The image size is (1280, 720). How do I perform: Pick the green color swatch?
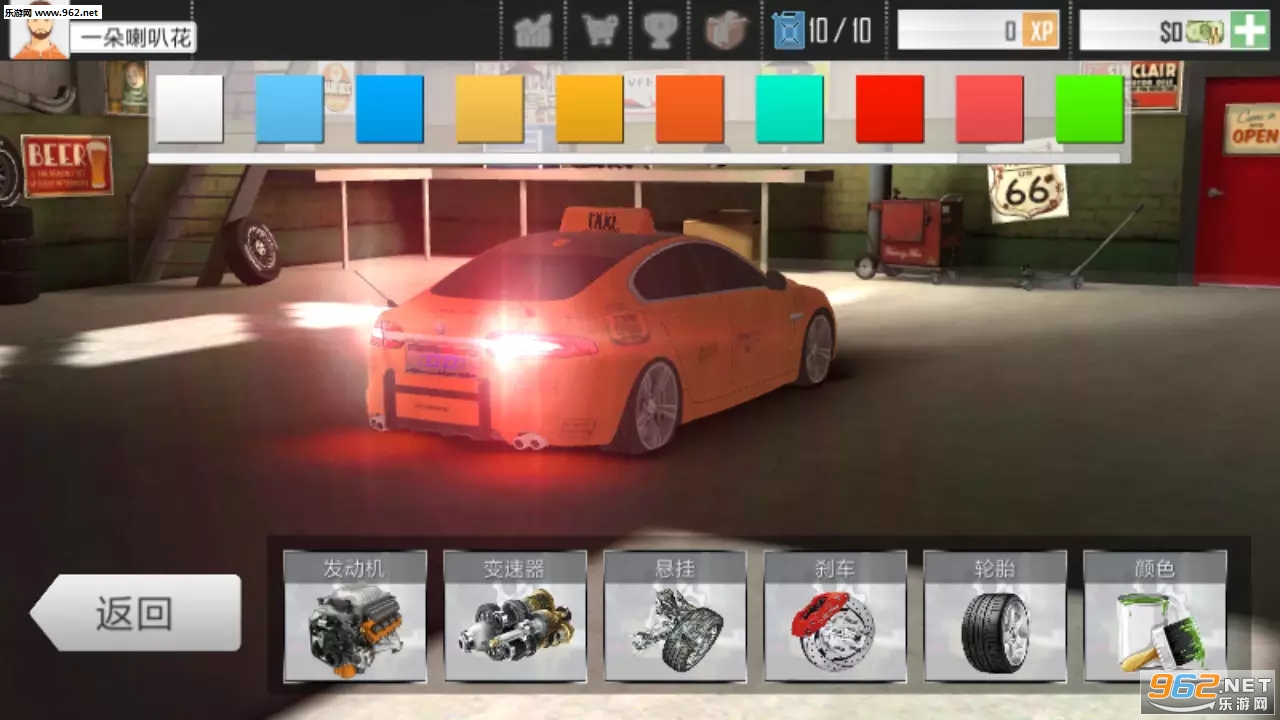pos(1090,109)
